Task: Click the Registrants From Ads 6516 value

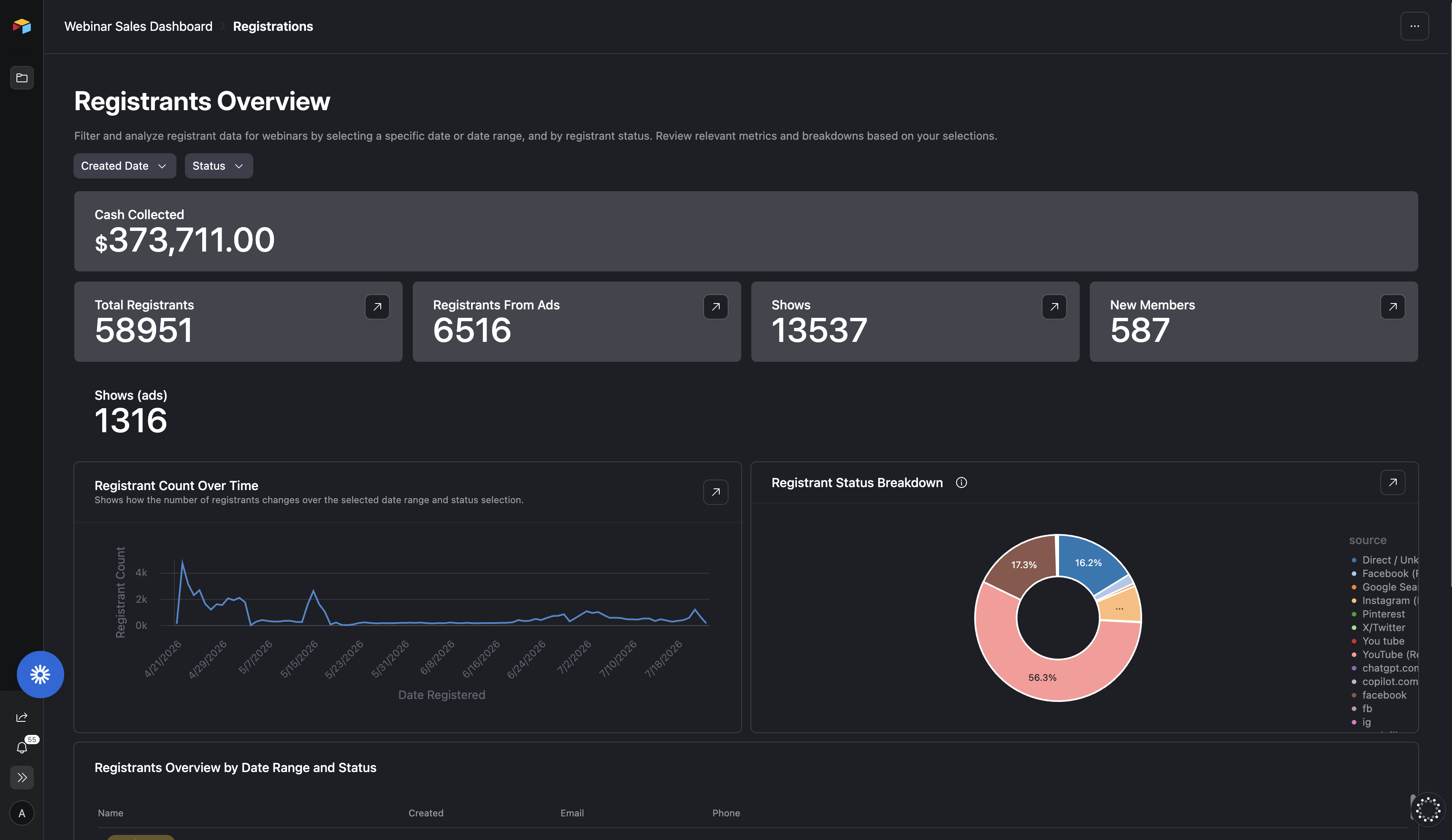Action: (472, 330)
